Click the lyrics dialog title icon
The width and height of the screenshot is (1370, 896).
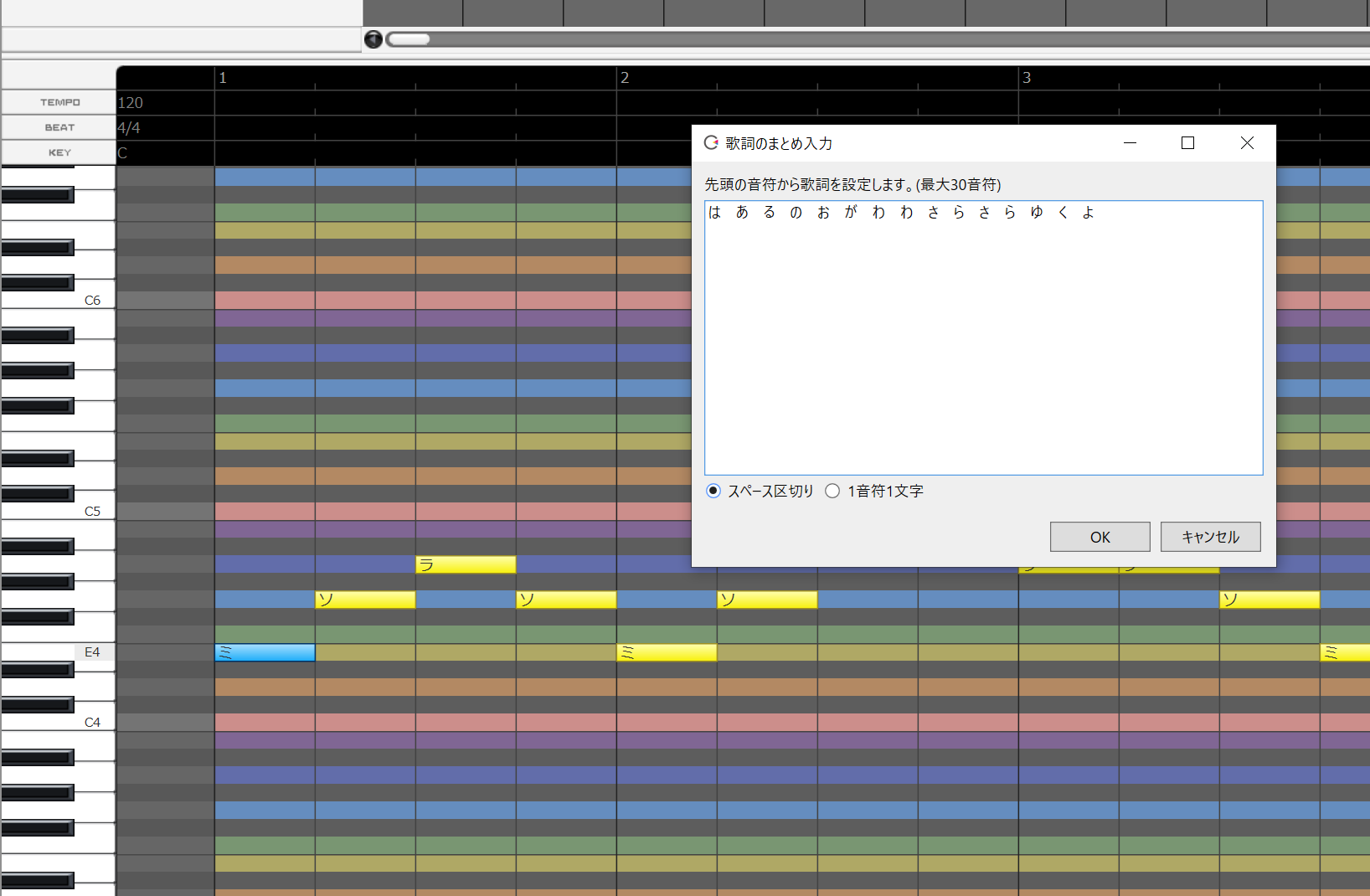point(711,143)
